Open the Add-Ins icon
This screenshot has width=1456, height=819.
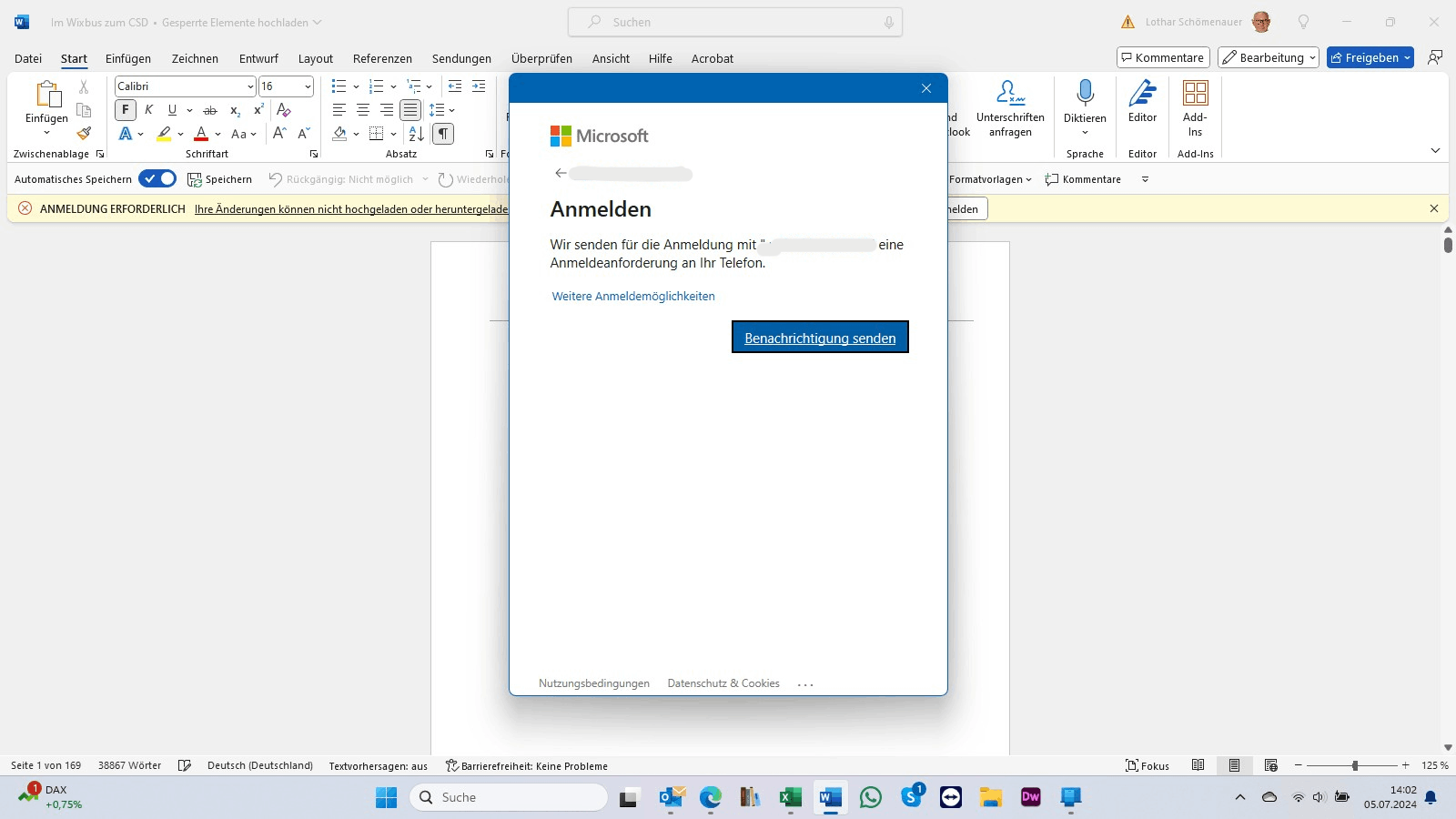pyautogui.click(x=1195, y=93)
